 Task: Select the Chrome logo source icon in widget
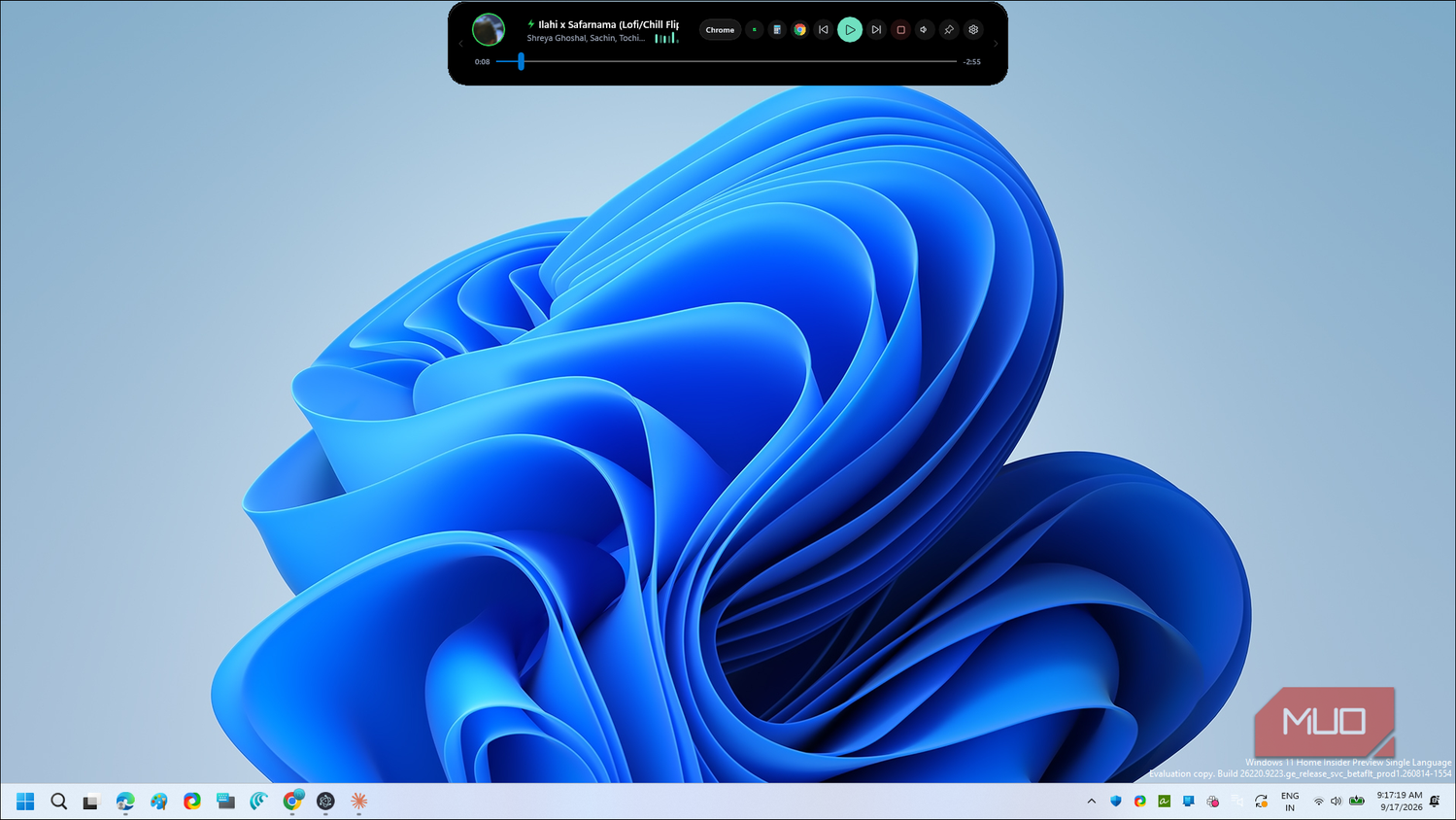click(x=799, y=30)
